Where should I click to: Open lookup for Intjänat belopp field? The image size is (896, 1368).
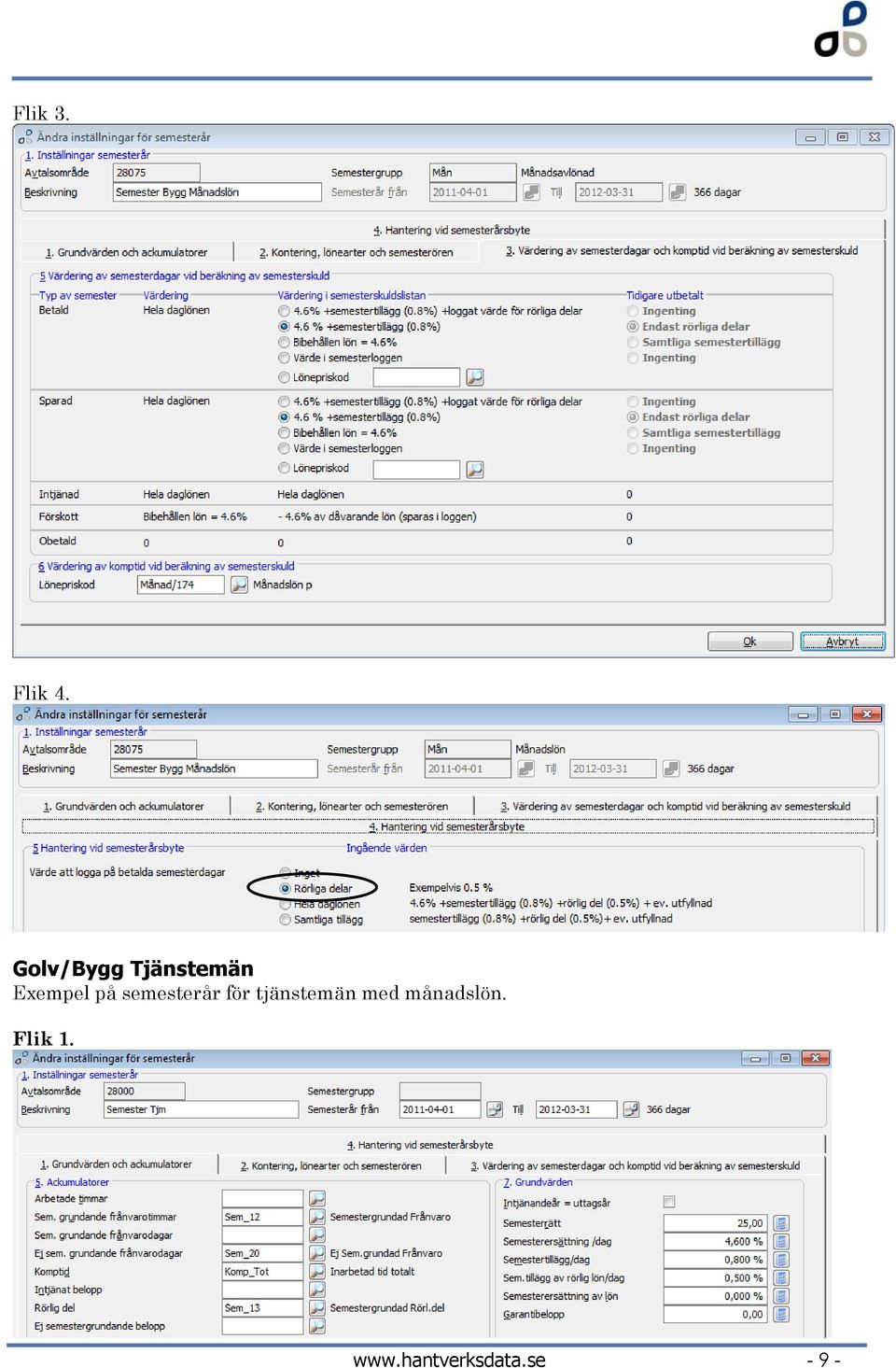[x=317, y=1290]
